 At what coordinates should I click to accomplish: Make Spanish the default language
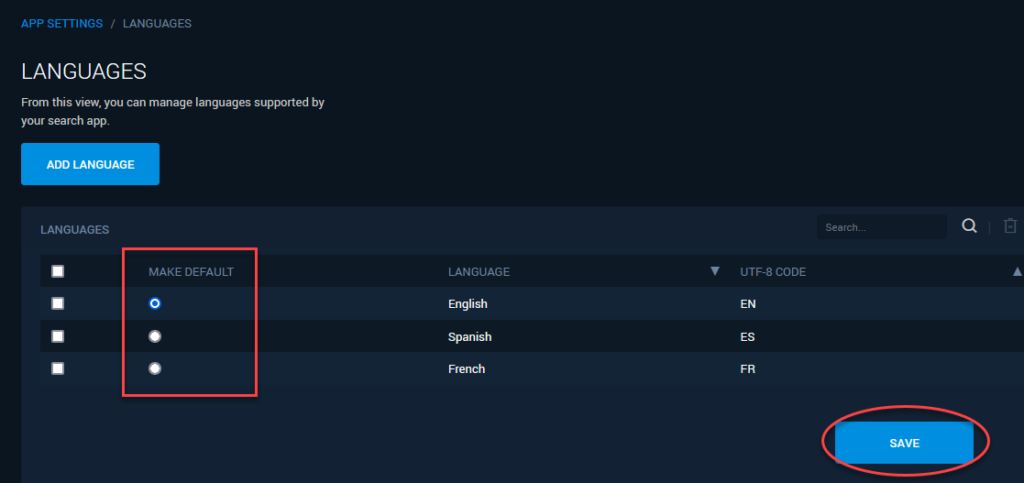coord(155,336)
